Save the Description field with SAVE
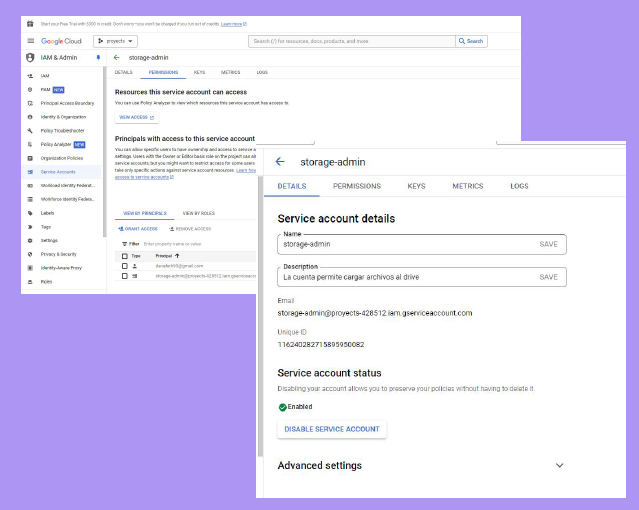This screenshot has width=639, height=510. [x=549, y=277]
